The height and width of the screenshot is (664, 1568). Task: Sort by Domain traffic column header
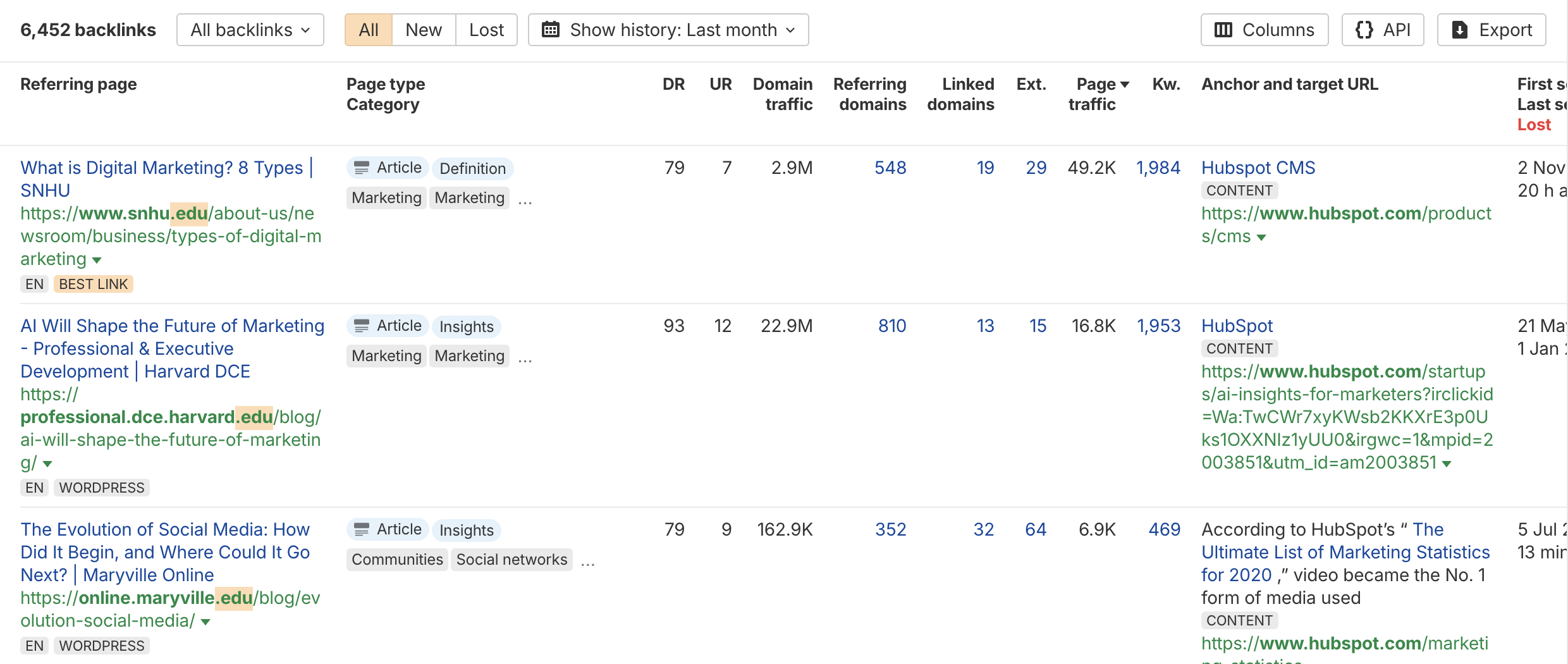tap(782, 94)
